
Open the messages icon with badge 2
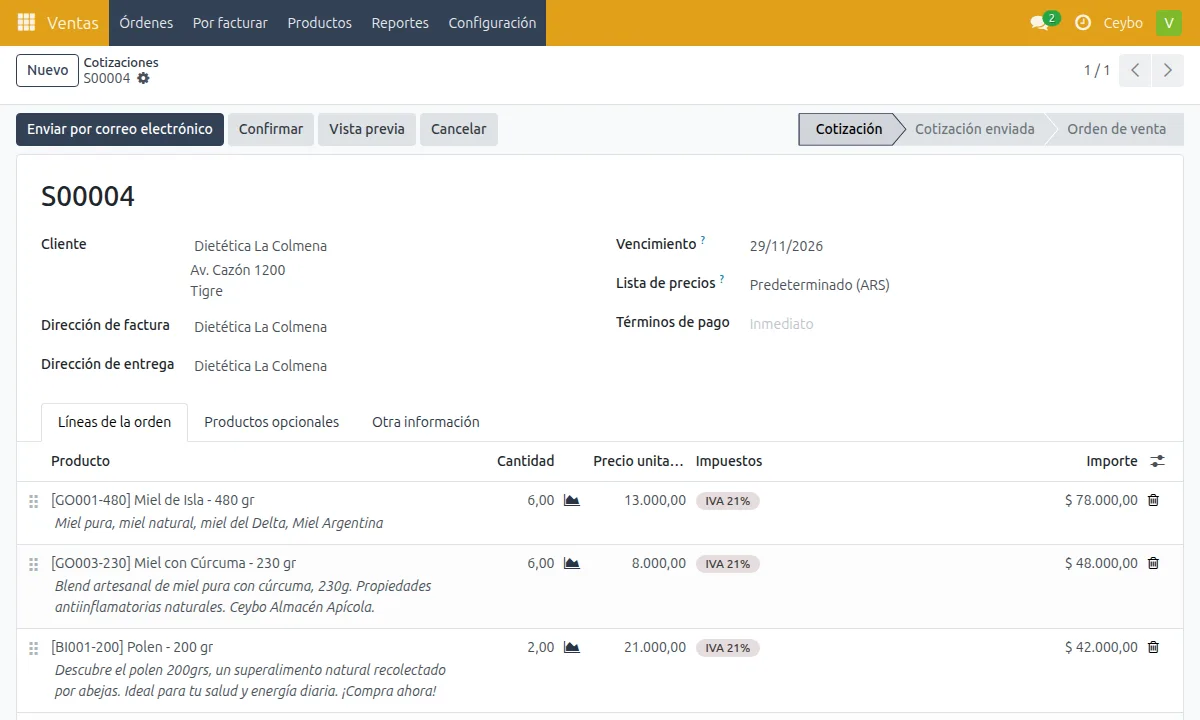point(1042,22)
